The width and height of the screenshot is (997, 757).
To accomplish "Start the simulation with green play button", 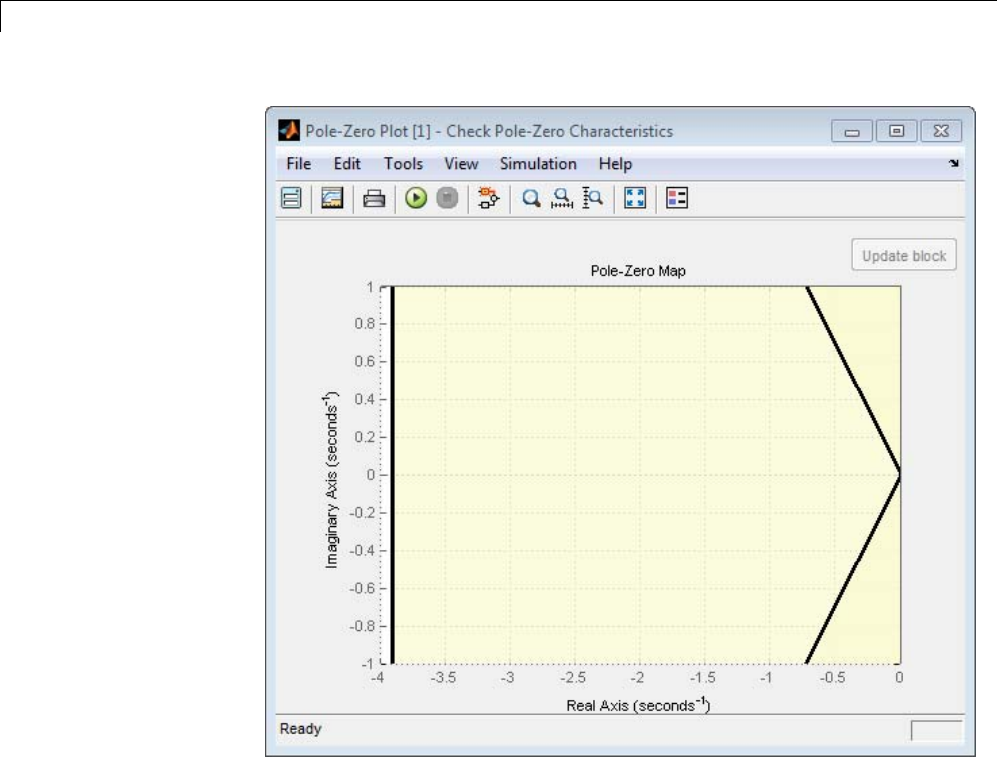I will (x=416, y=198).
